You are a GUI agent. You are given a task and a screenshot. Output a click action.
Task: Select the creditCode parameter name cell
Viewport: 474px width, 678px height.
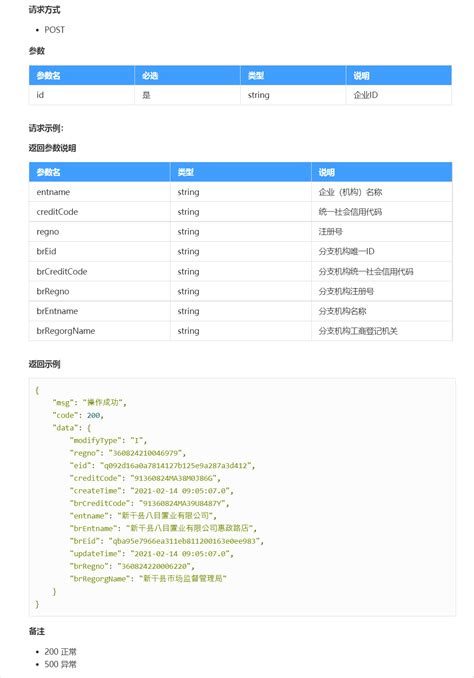coord(99,212)
